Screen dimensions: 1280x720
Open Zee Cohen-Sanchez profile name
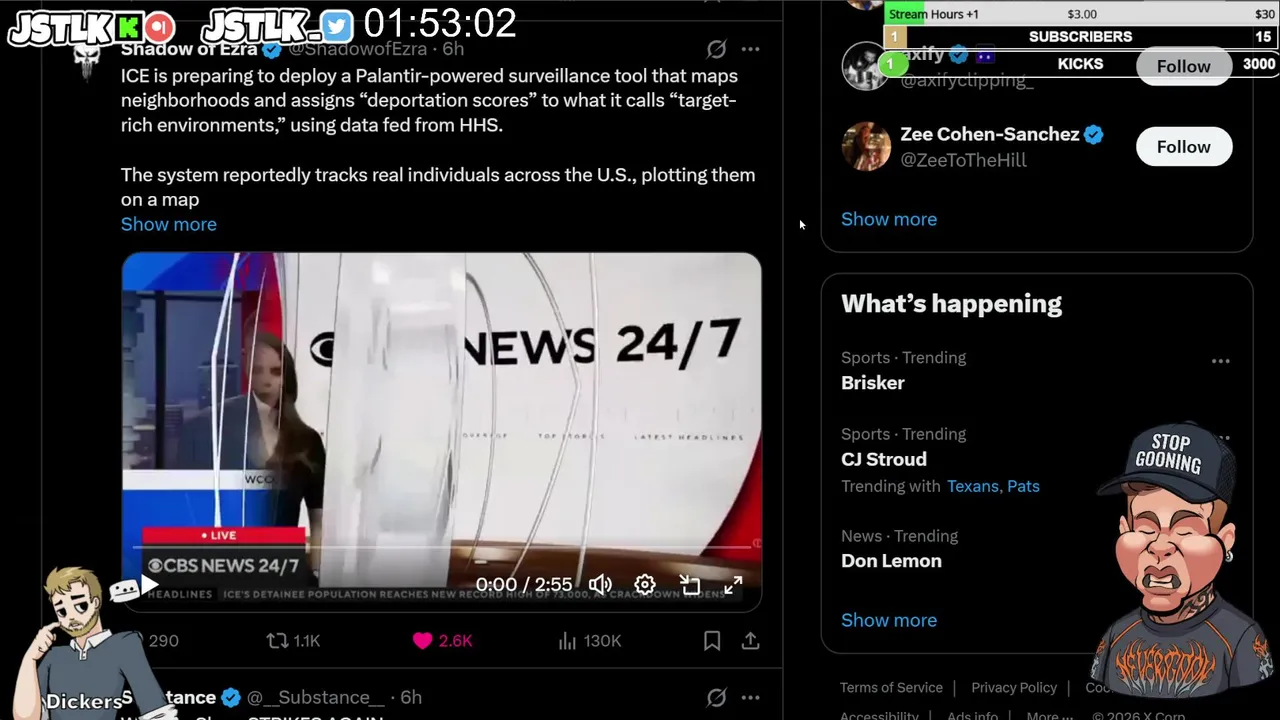pos(989,134)
